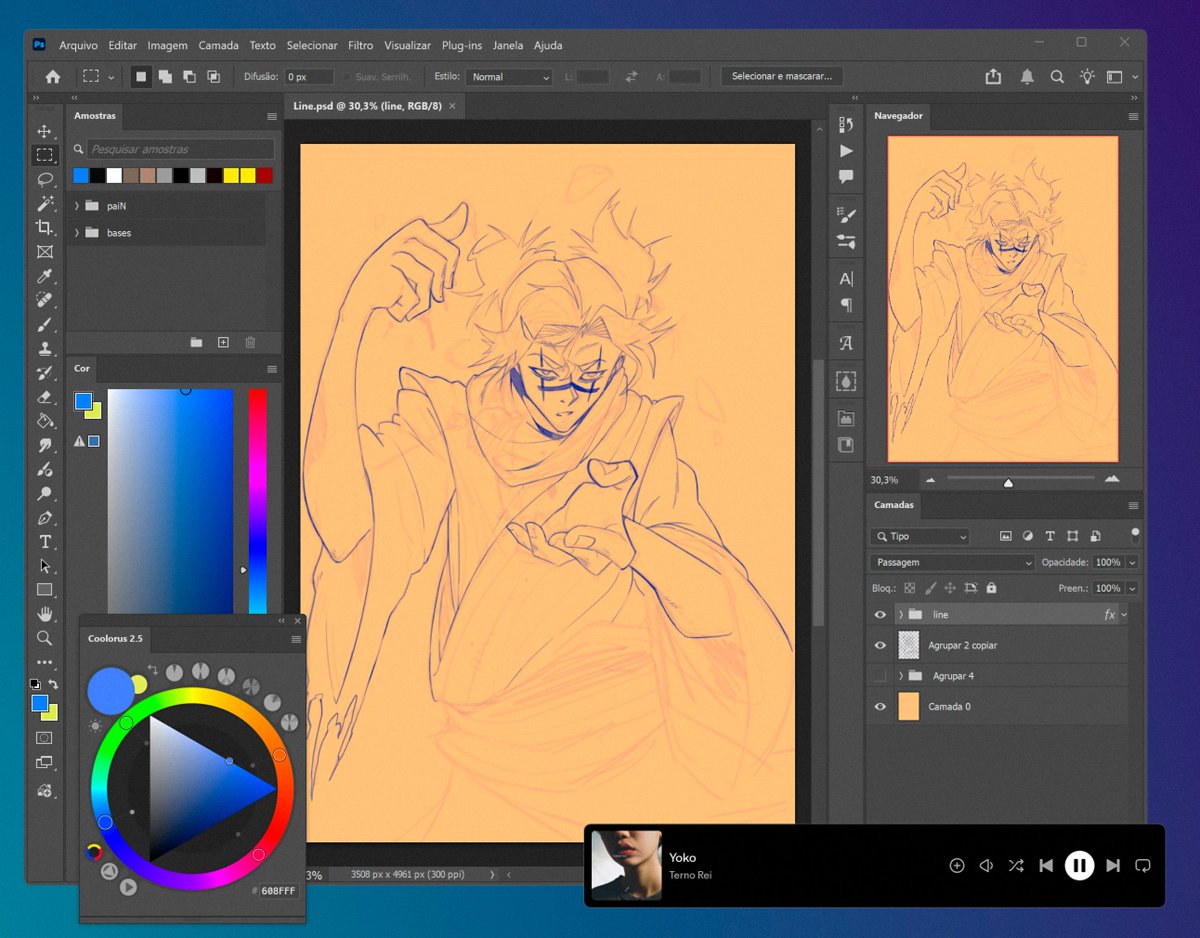
Task: Select the Pen tool
Action: pos(45,518)
